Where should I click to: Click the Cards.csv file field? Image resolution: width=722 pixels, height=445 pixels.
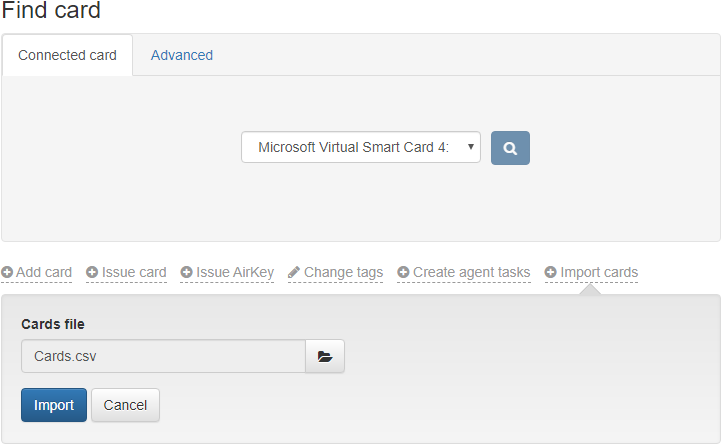[x=163, y=356]
